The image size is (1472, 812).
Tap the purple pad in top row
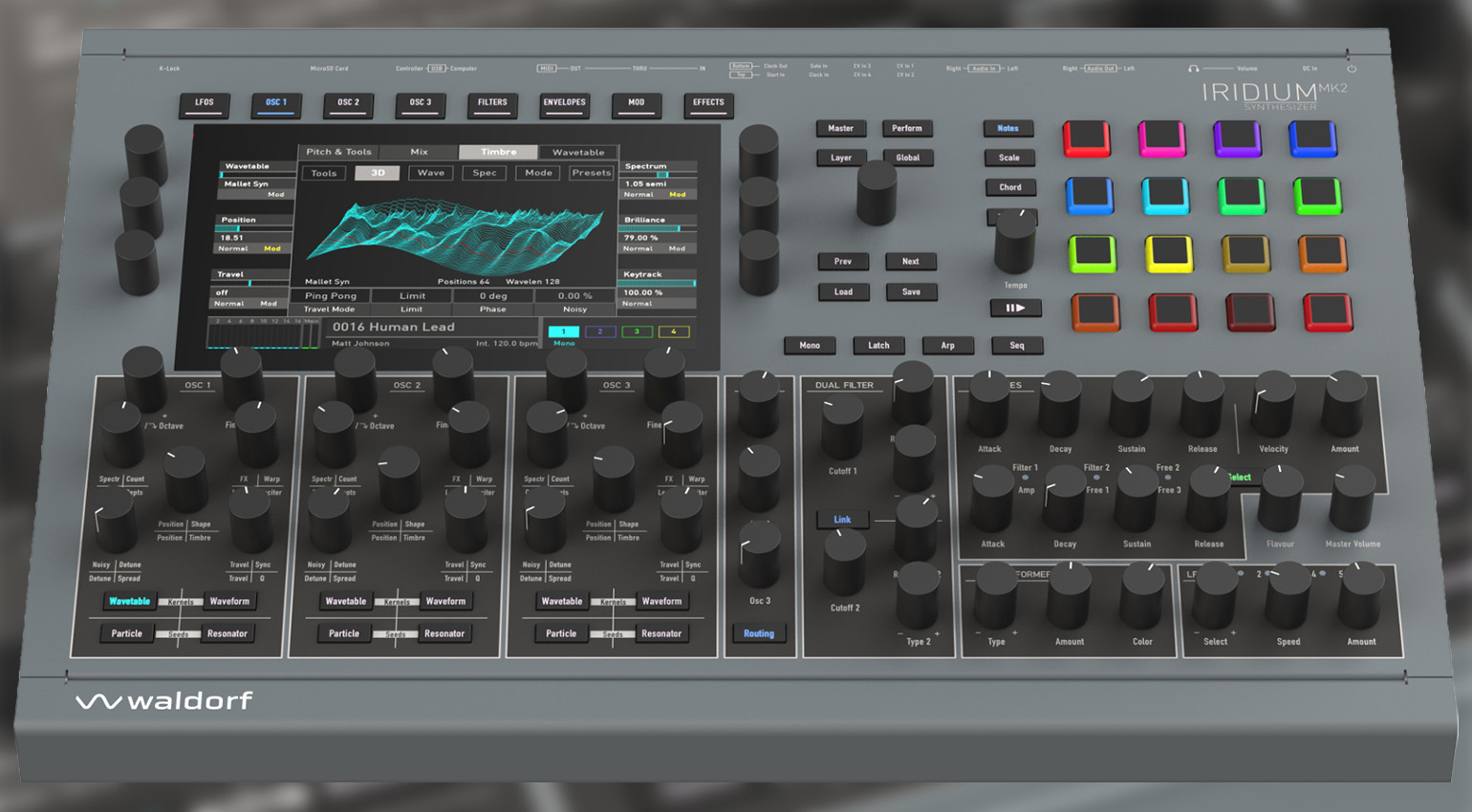coord(1237,139)
